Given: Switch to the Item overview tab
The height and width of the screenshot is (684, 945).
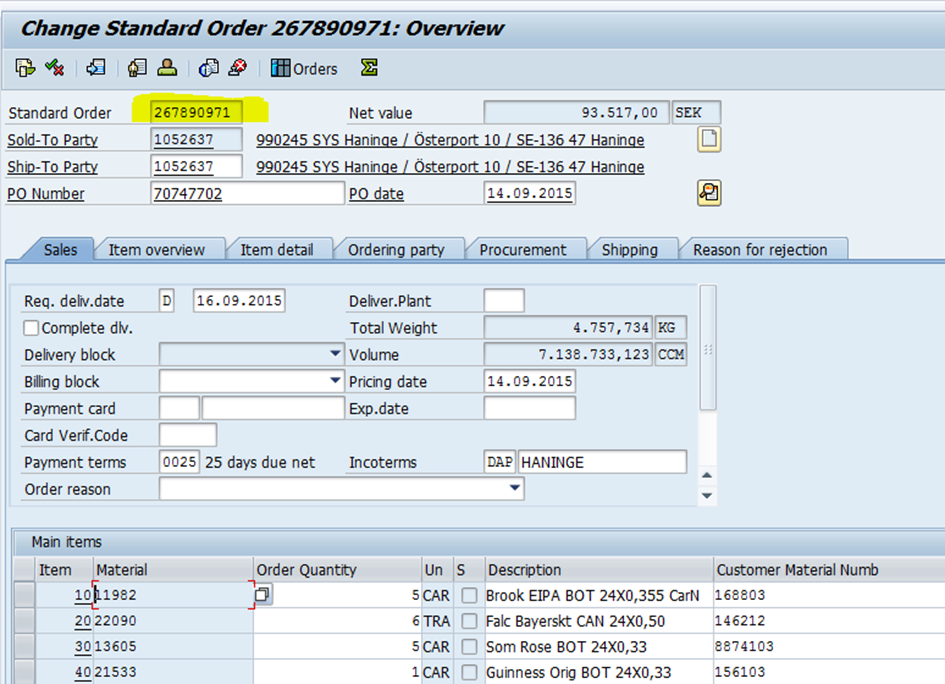Looking at the screenshot, I should 156,250.
